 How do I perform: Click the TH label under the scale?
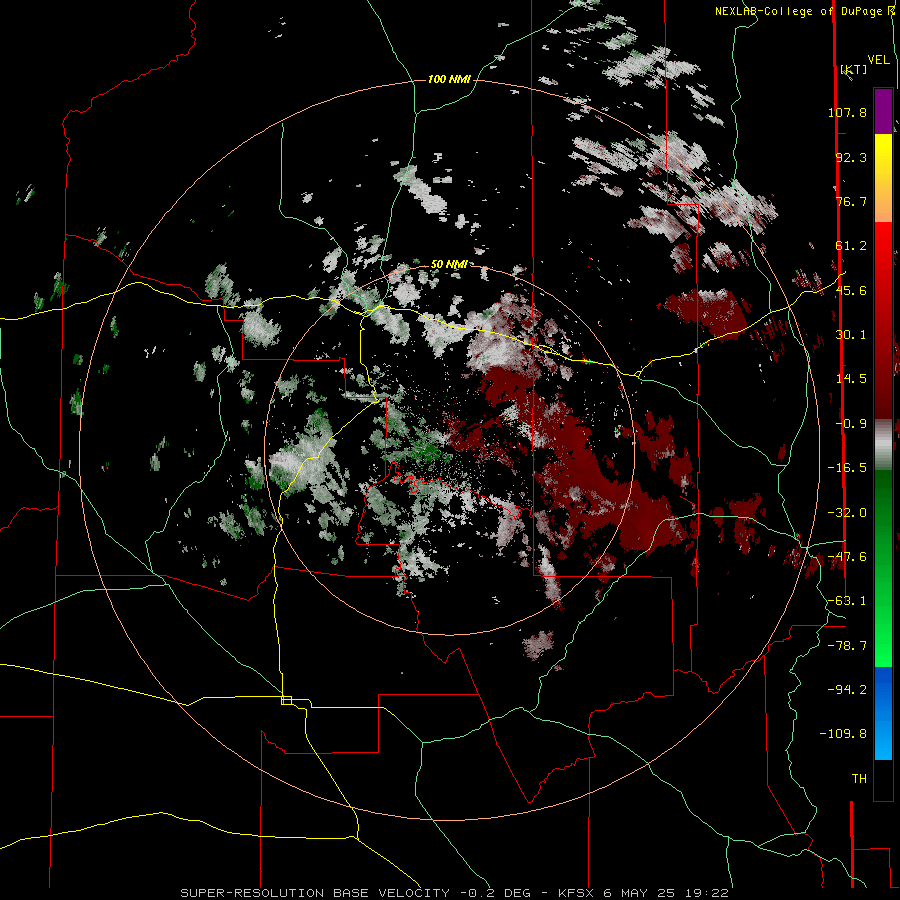point(859,779)
